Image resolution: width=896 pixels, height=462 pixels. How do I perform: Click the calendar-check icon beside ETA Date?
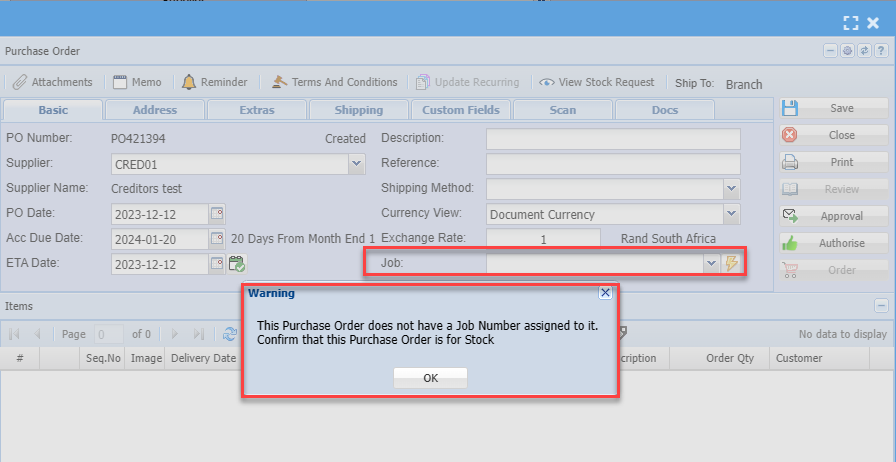click(237, 264)
